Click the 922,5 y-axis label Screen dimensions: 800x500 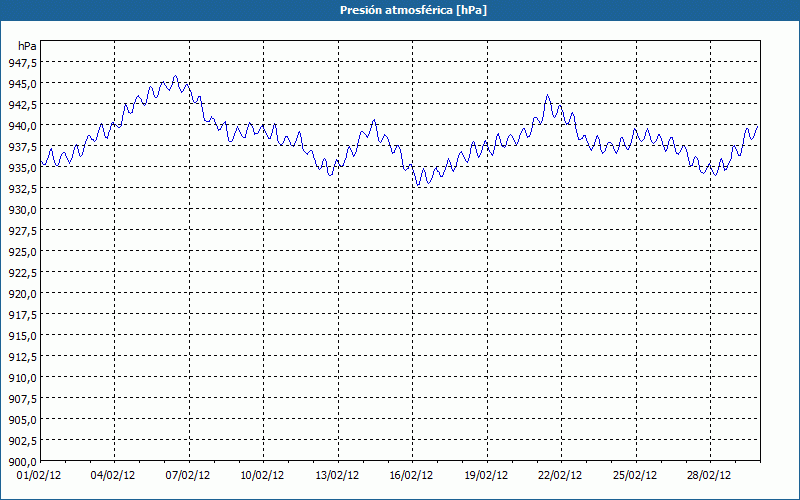[22, 272]
